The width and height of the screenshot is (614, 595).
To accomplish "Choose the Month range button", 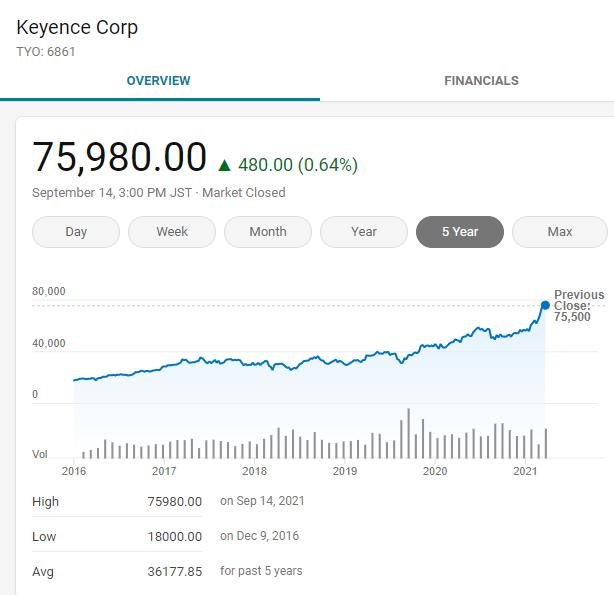I will point(268,232).
